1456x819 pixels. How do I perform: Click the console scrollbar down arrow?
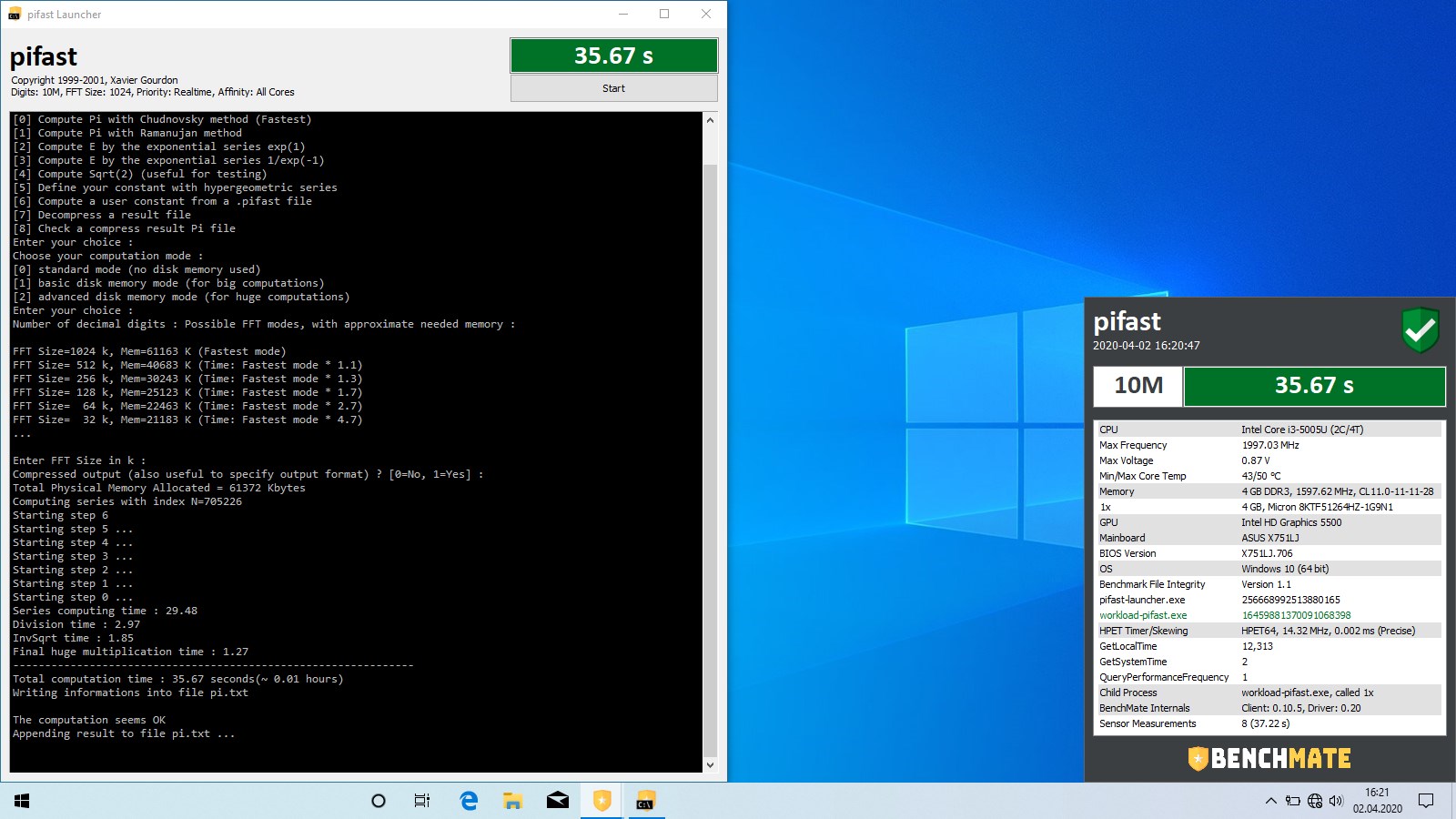(x=710, y=765)
